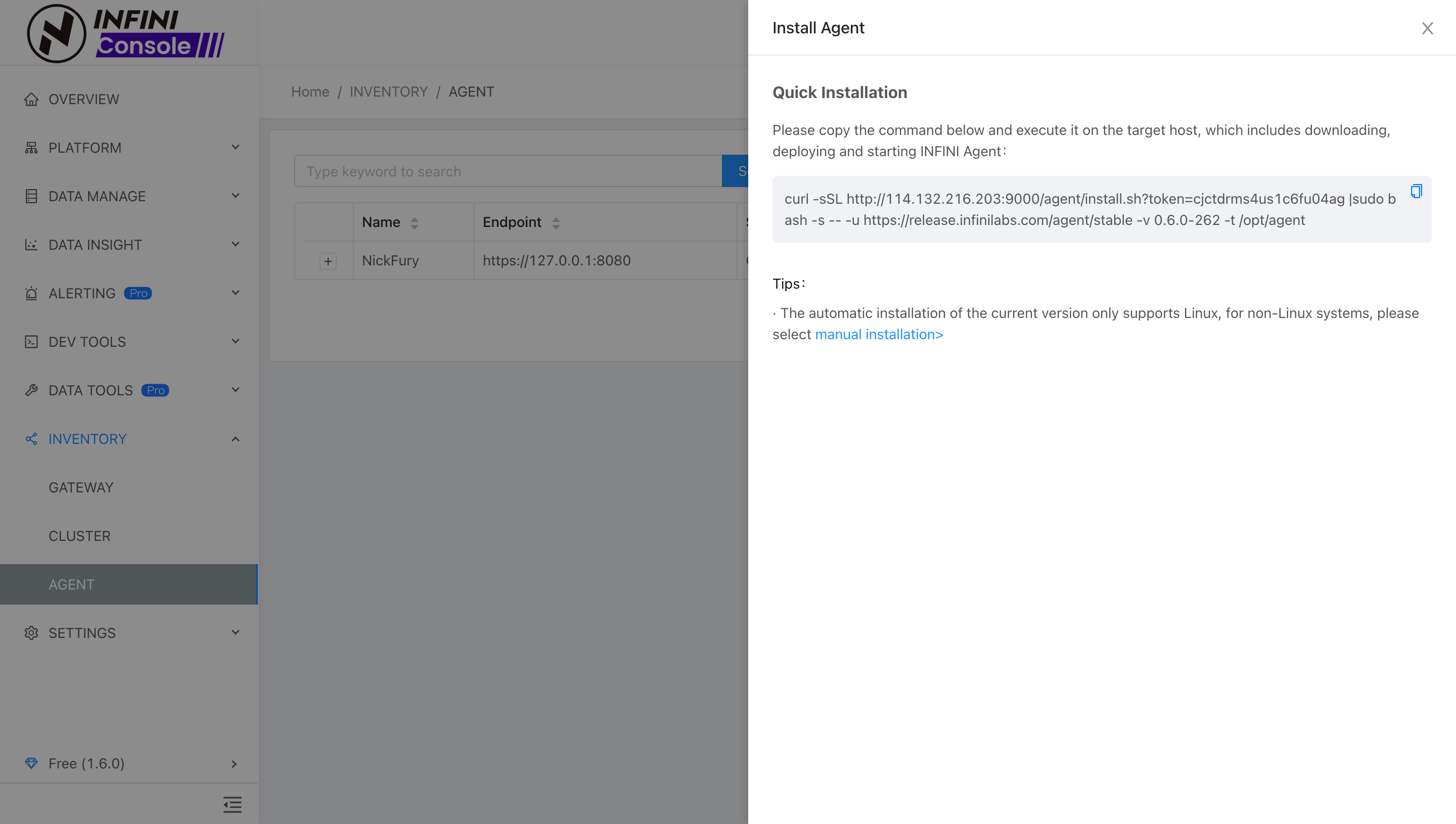Expand the PLATFORM menu chevron

click(236, 147)
